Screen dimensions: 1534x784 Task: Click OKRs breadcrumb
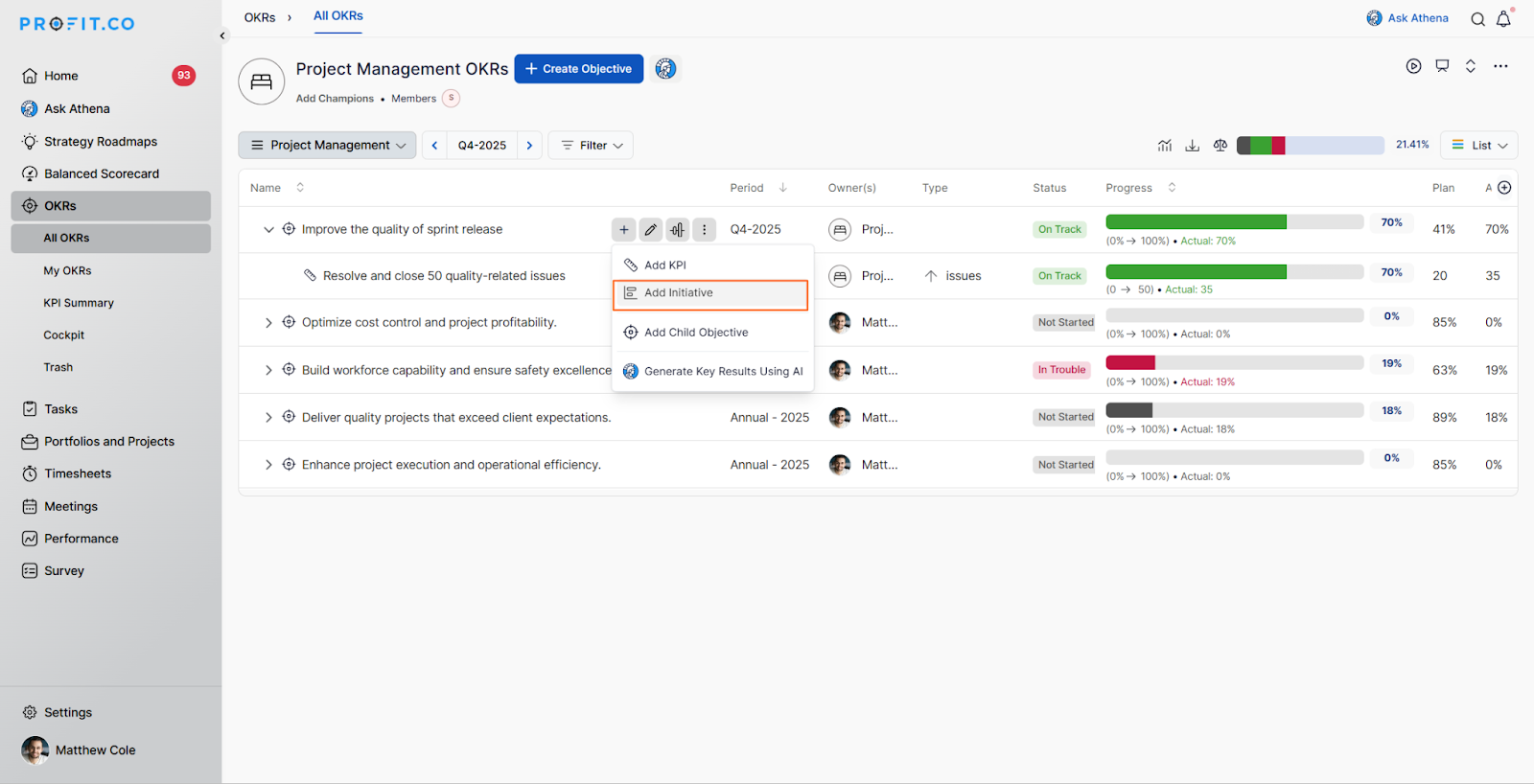point(260,18)
